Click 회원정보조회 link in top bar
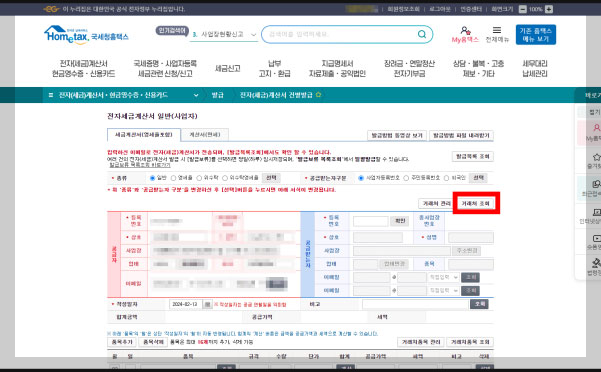601x372 pixels. coord(403,9)
